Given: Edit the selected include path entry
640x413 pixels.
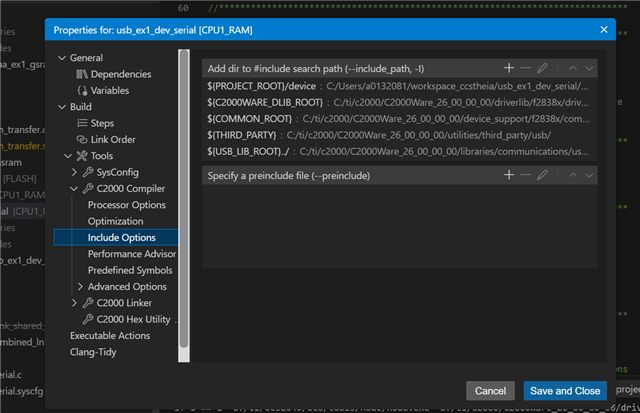Looking at the screenshot, I should (542, 68).
